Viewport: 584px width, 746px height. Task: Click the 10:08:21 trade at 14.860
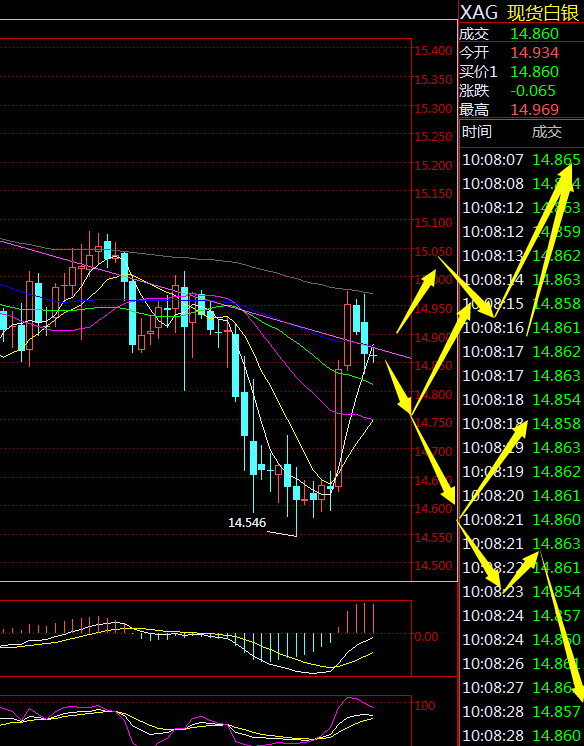click(521, 520)
